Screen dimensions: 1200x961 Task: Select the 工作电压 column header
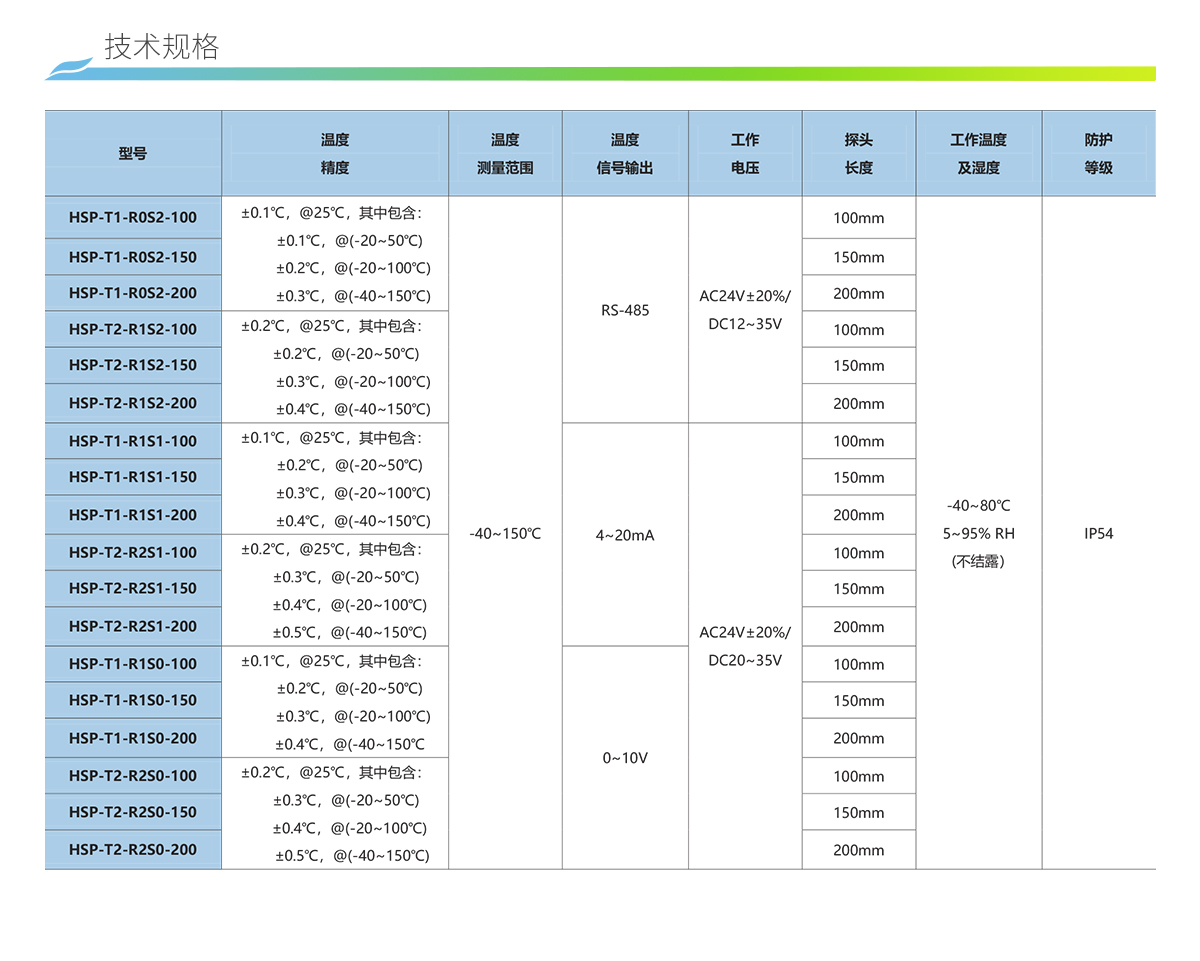pos(745,154)
